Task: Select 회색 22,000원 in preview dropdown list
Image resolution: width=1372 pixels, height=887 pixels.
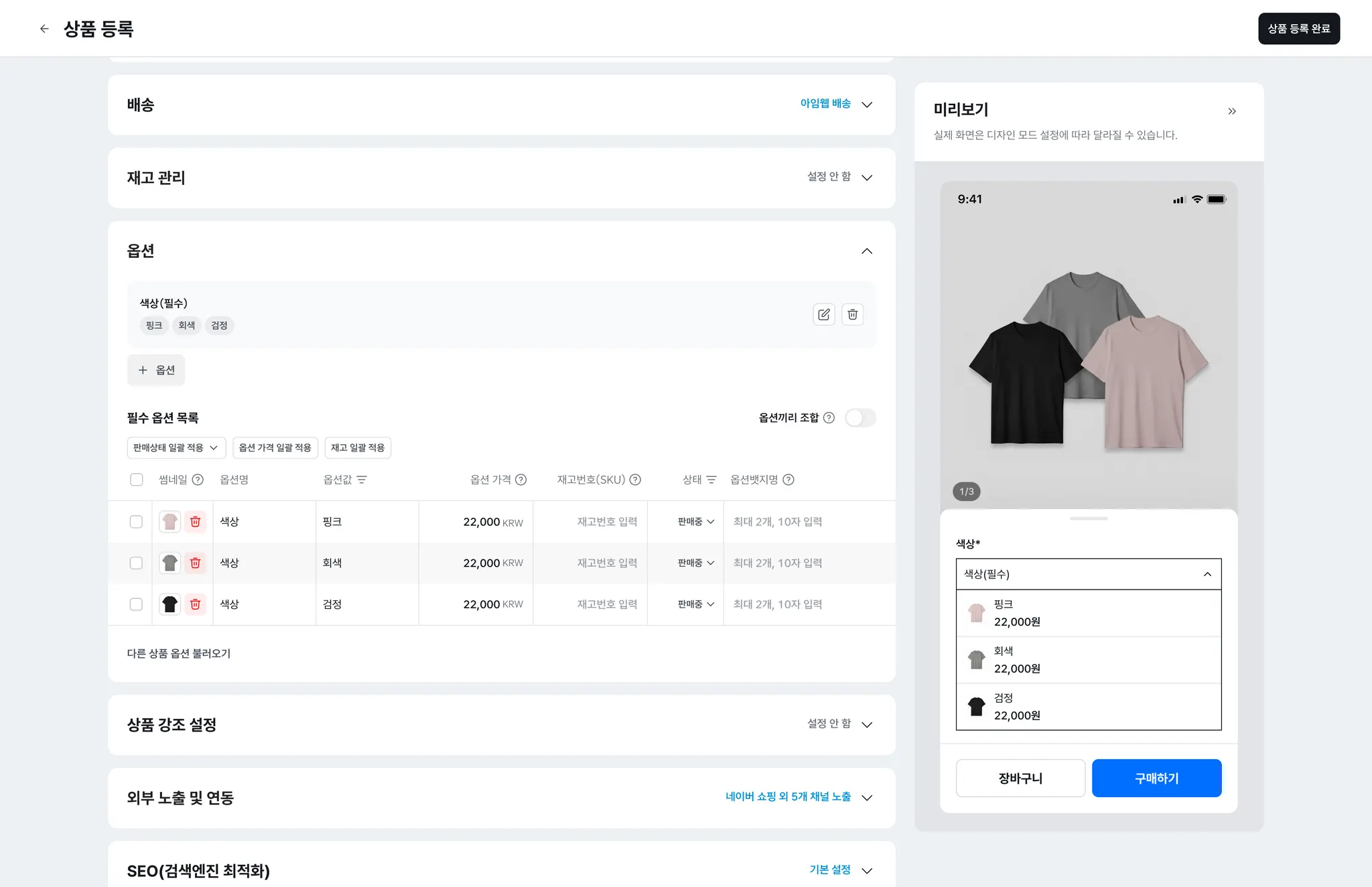Action: click(1088, 660)
